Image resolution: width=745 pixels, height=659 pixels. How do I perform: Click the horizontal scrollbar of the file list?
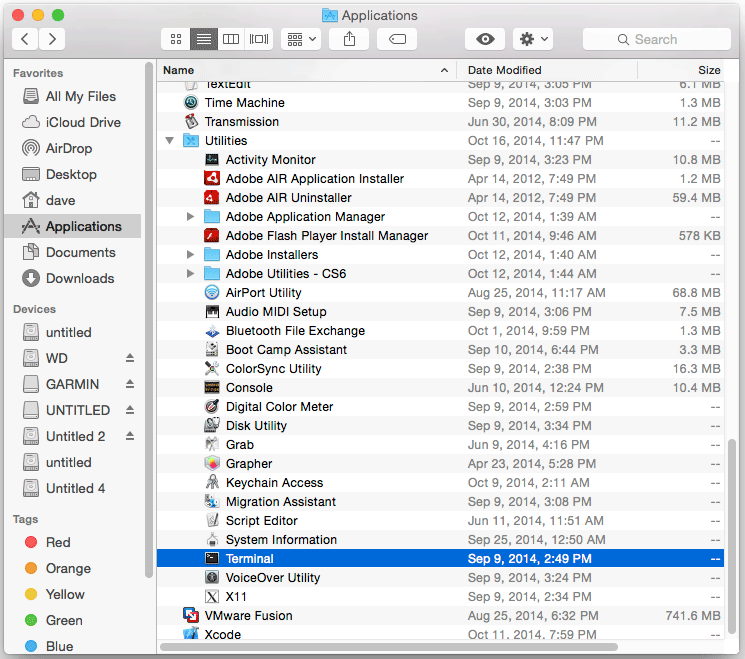pos(389,647)
